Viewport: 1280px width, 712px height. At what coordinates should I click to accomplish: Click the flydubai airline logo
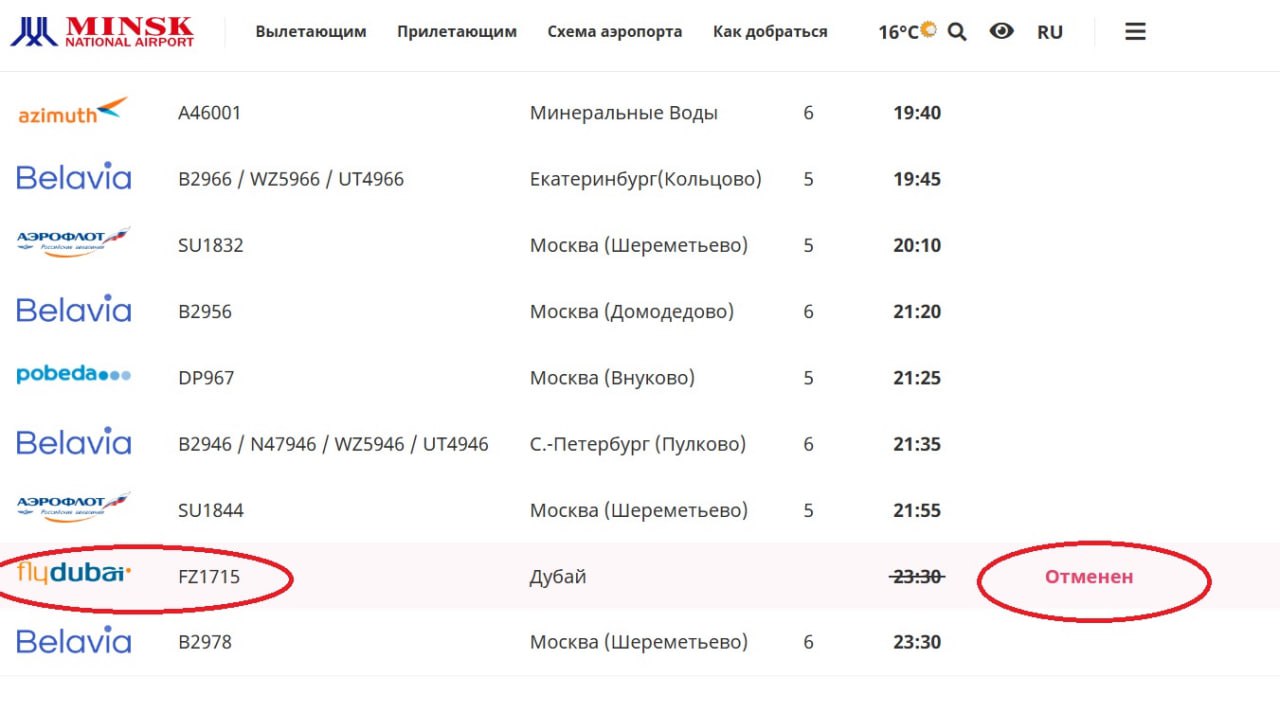click(x=73, y=574)
